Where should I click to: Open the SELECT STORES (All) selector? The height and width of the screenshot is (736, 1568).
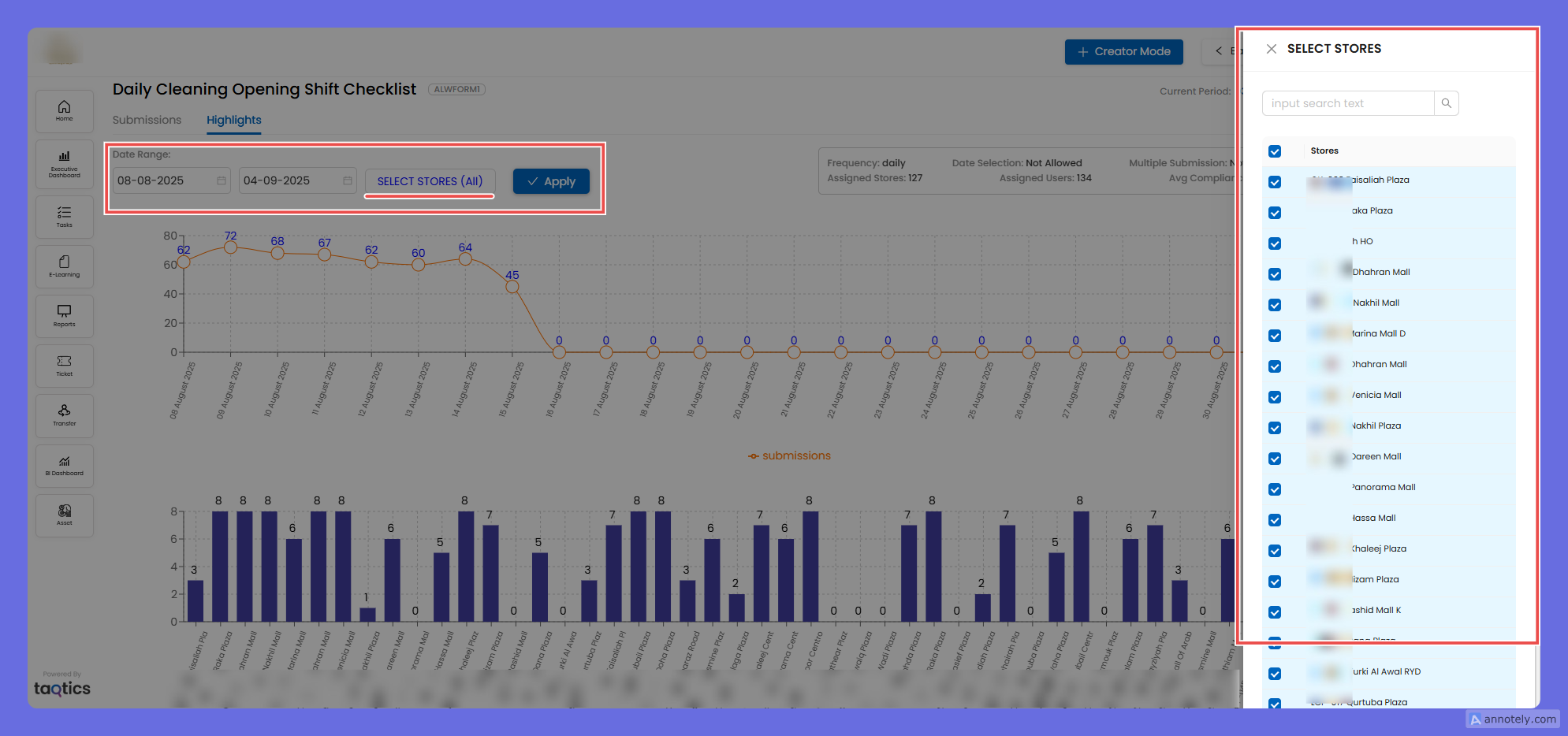(x=430, y=181)
